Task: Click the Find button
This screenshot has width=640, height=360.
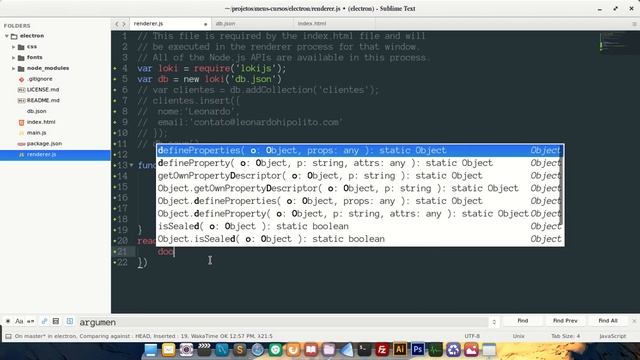Action: [522, 321]
